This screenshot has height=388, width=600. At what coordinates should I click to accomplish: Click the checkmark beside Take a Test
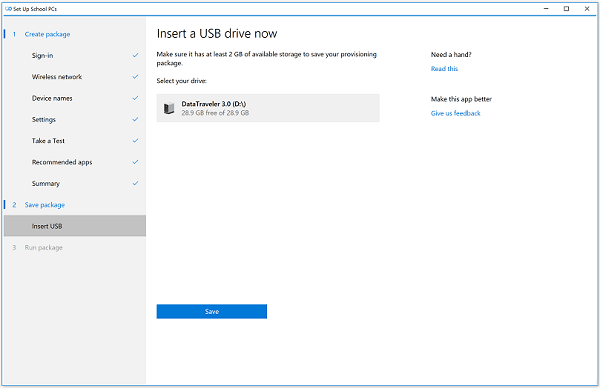coord(135,141)
